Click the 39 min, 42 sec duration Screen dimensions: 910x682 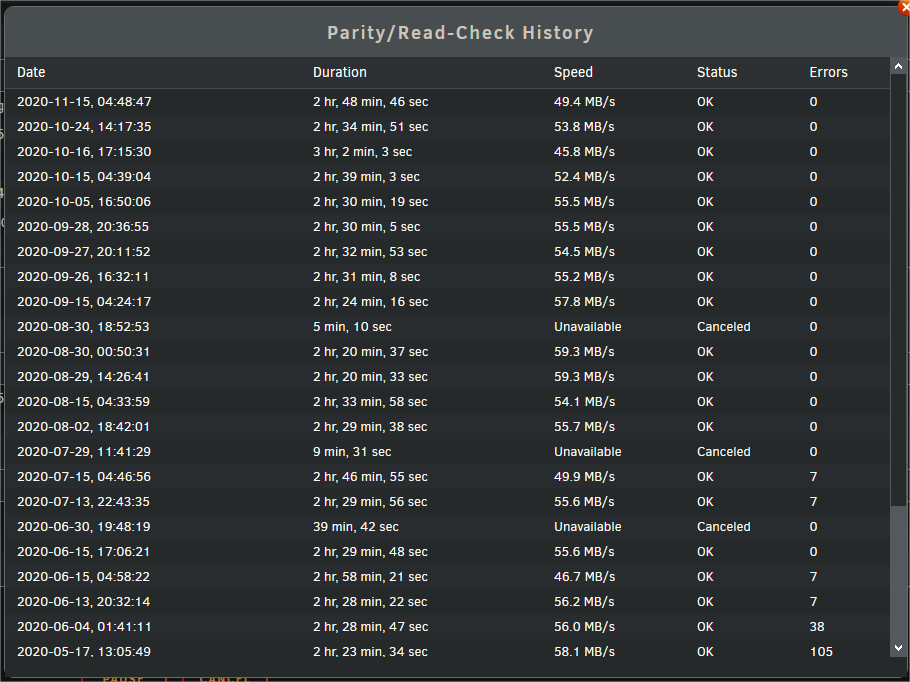tap(356, 526)
